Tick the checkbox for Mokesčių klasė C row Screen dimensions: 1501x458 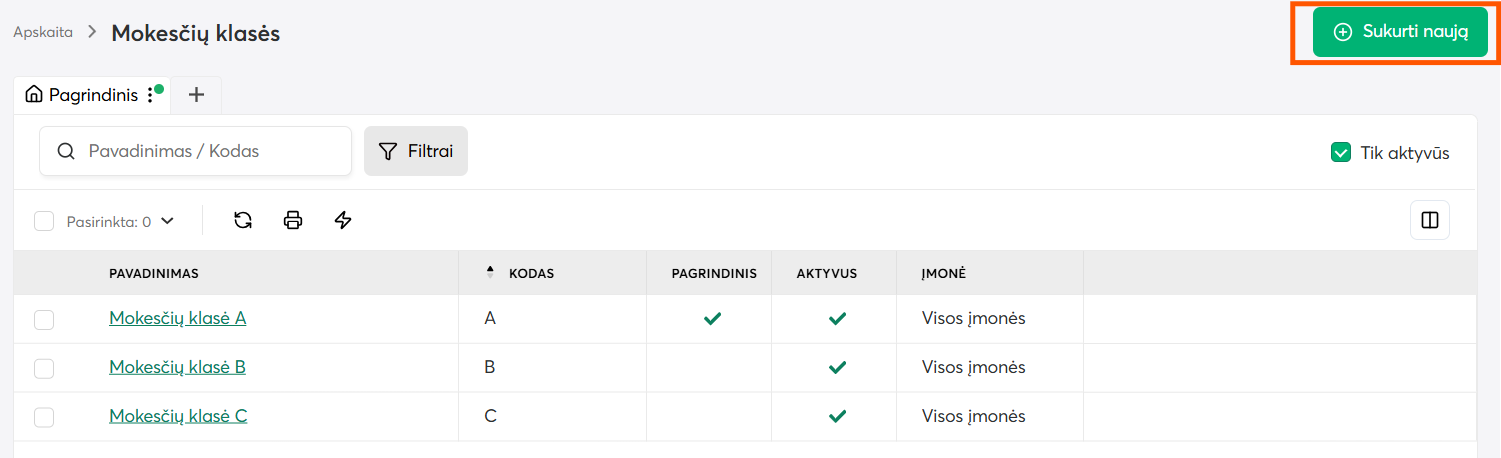coord(44,418)
